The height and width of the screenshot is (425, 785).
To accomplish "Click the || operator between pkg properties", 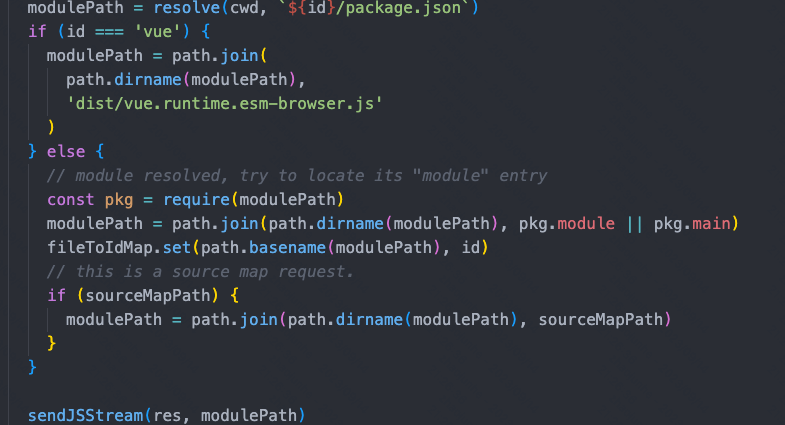I will coord(634,224).
